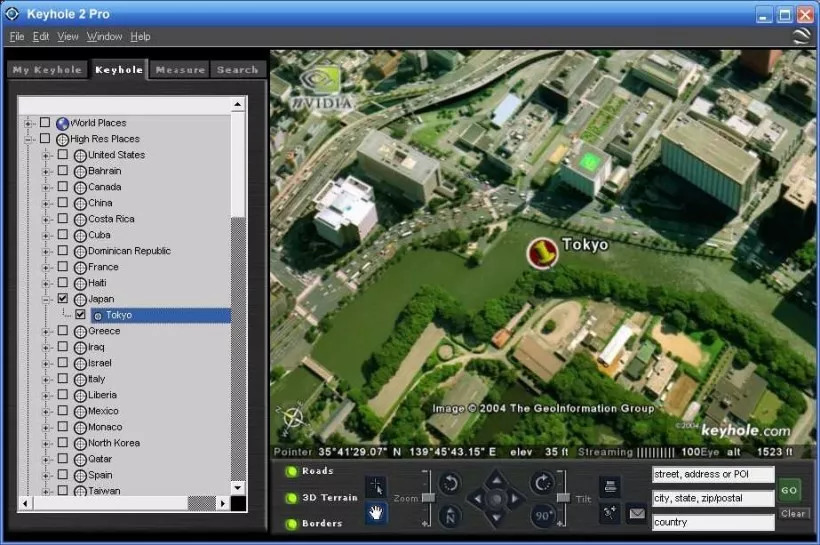Click the print icon
The image size is (820, 545).
[610, 486]
